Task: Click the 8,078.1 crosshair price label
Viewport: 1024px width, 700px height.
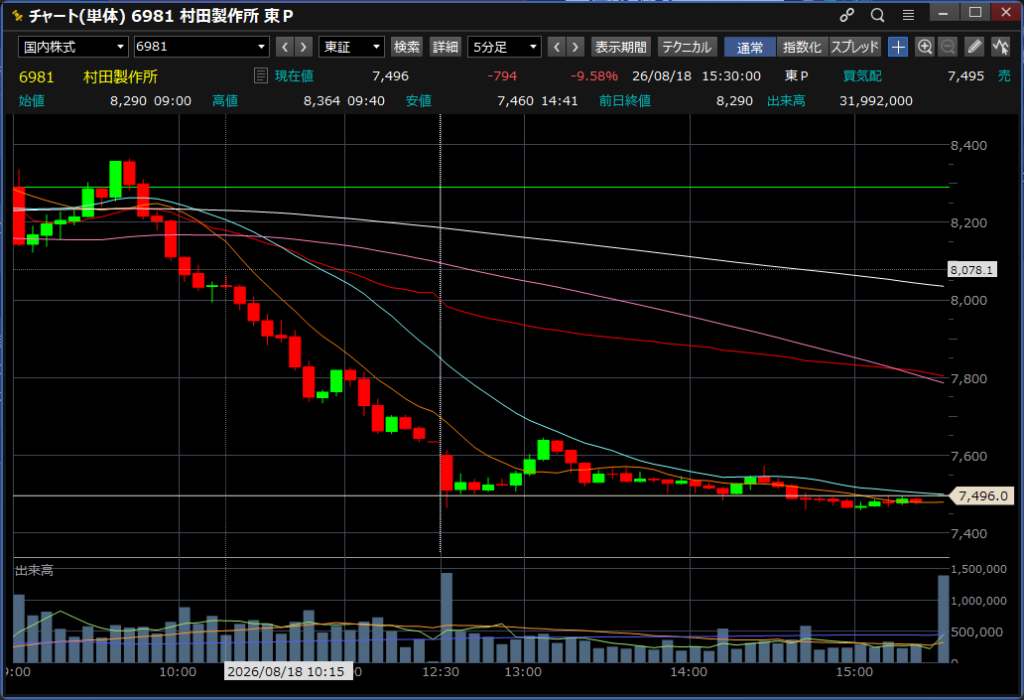Action: click(972, 269)
